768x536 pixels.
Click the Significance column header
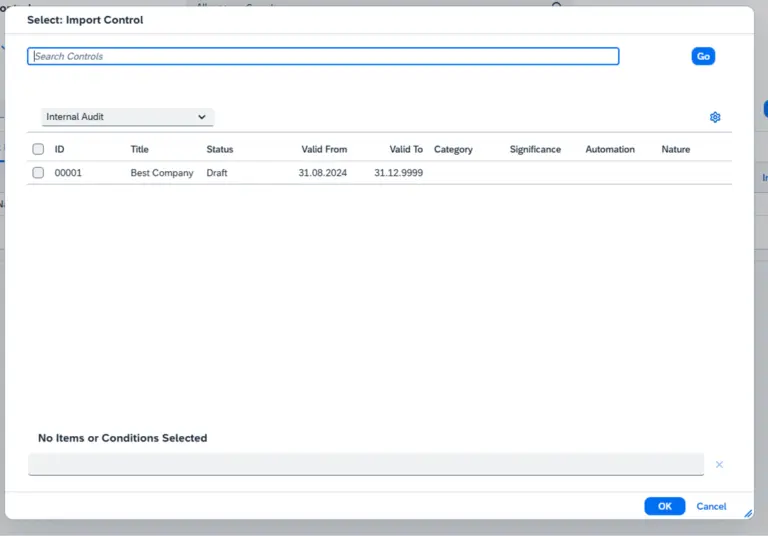(x=535, y=149)
